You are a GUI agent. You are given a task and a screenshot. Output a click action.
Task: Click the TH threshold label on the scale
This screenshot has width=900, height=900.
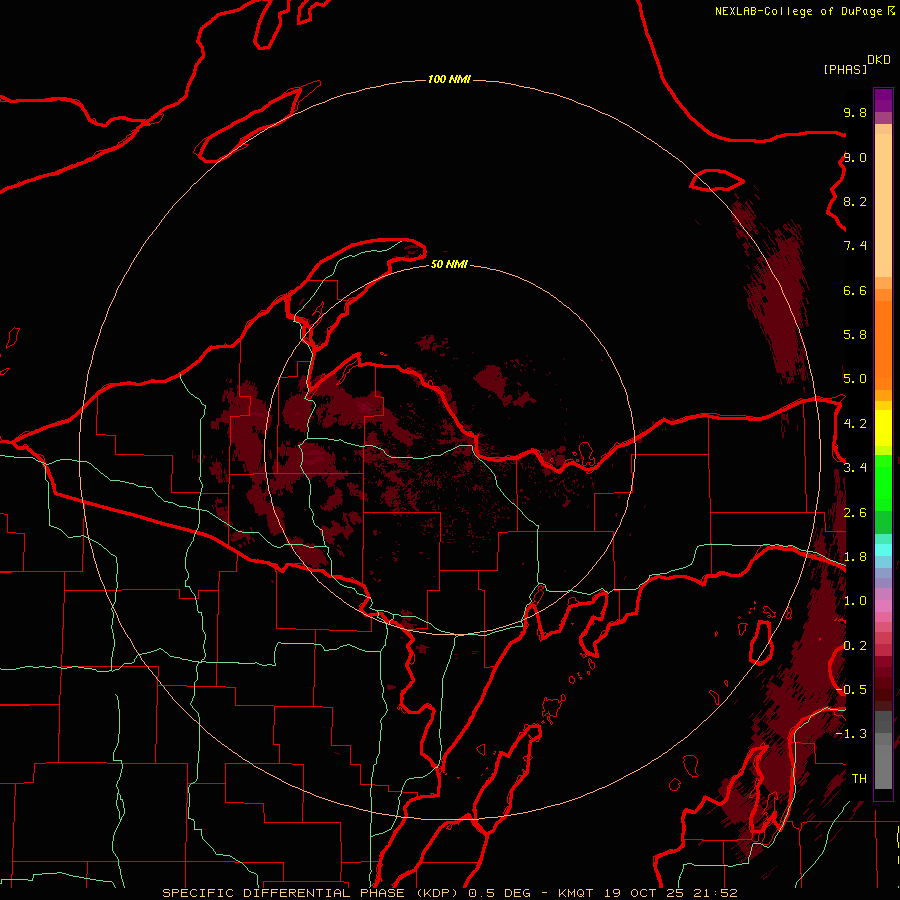pyautogui.click(x=859, y=779)
